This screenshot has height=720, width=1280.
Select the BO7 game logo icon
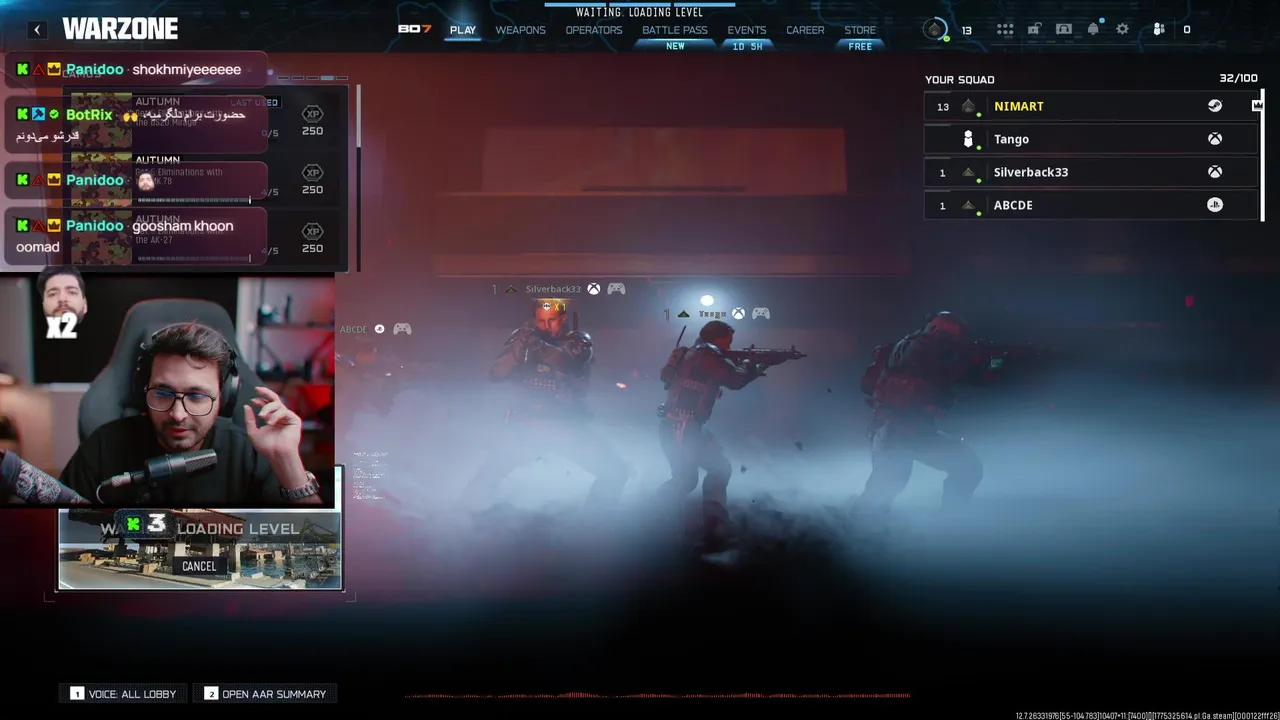click(x=414, y=29)
